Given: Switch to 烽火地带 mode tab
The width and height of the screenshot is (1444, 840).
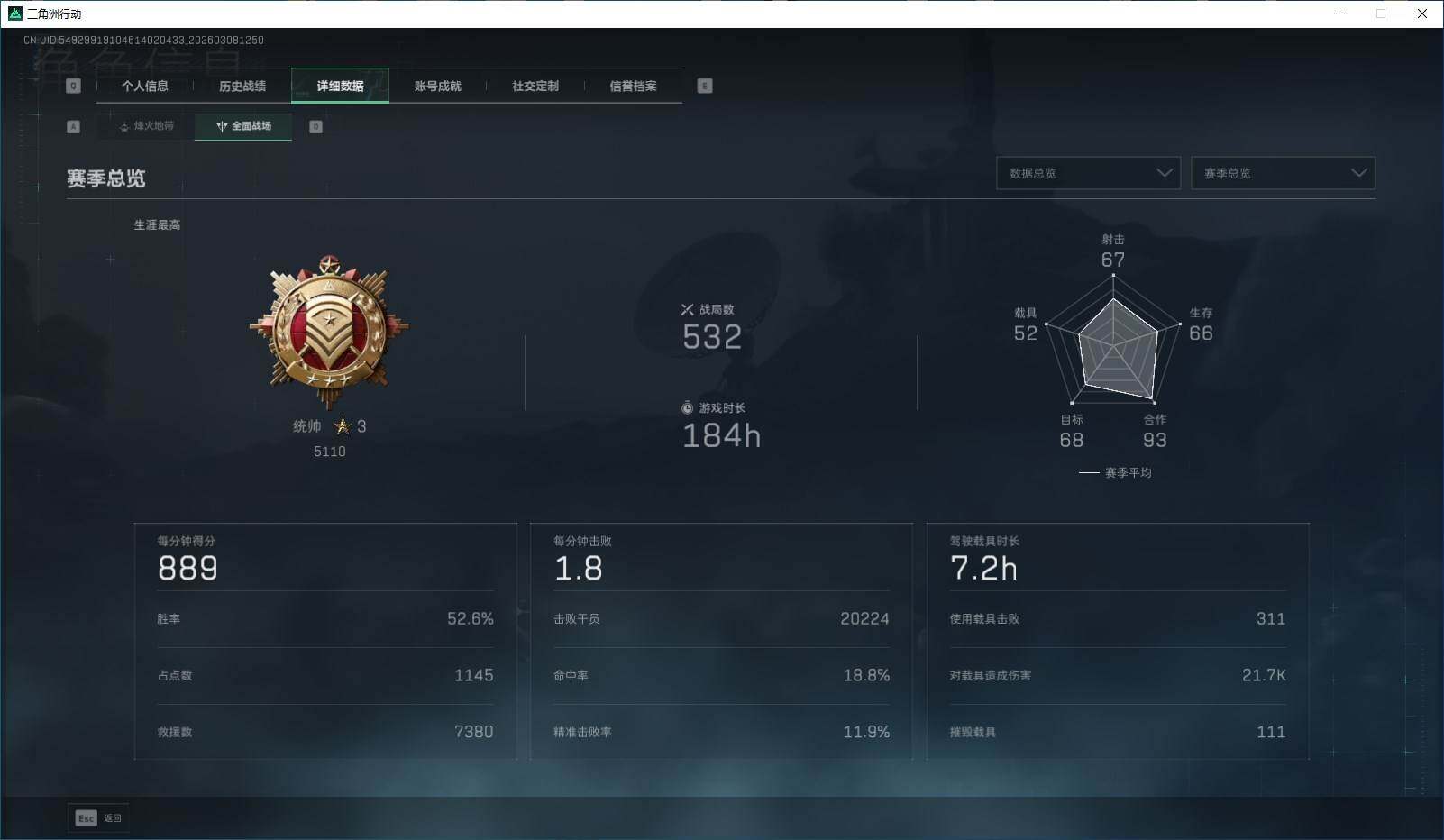Looking at the screenshot, I should (x=146, y=126).
